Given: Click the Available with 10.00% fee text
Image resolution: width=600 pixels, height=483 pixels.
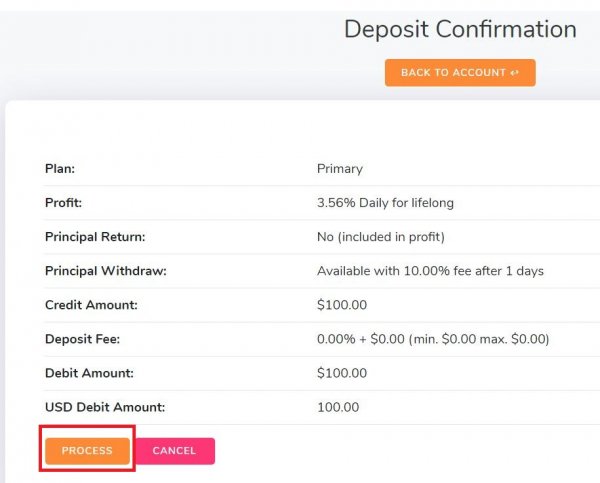Looking at the screenshot, I should pos(430,271).
